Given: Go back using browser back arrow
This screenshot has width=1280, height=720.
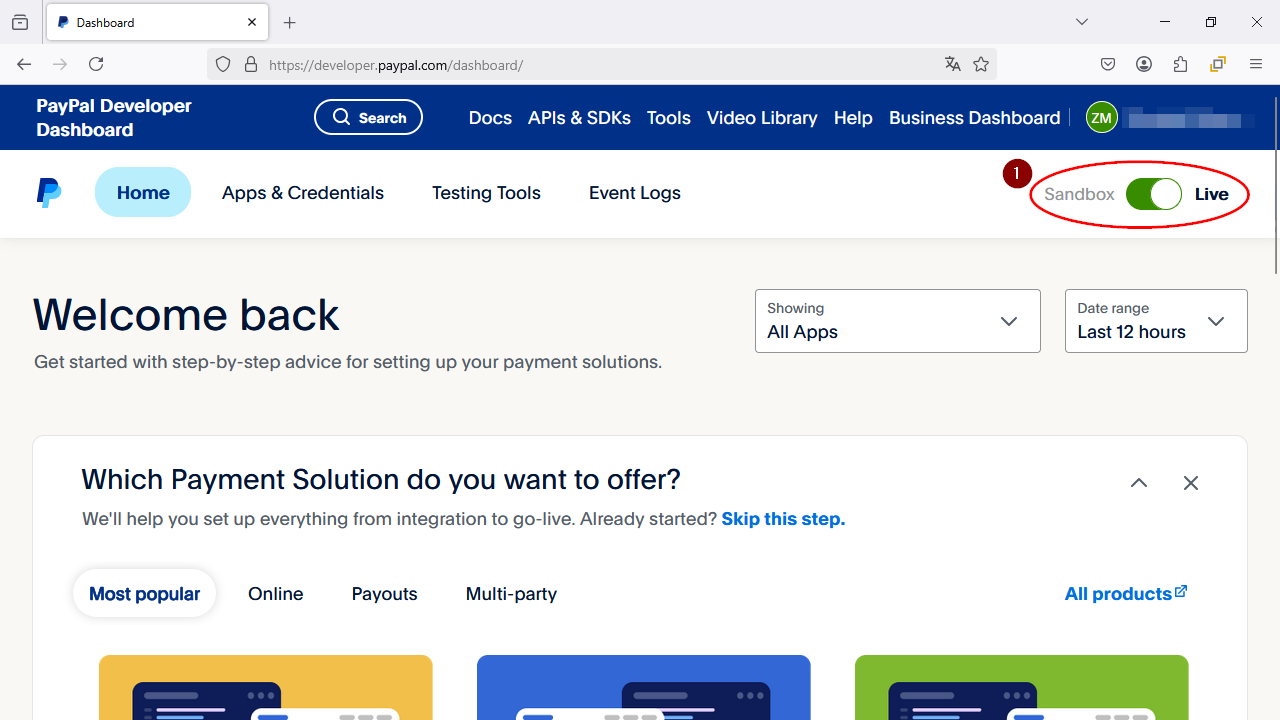Looking at the screenshot, I should [x=24, y=64].
